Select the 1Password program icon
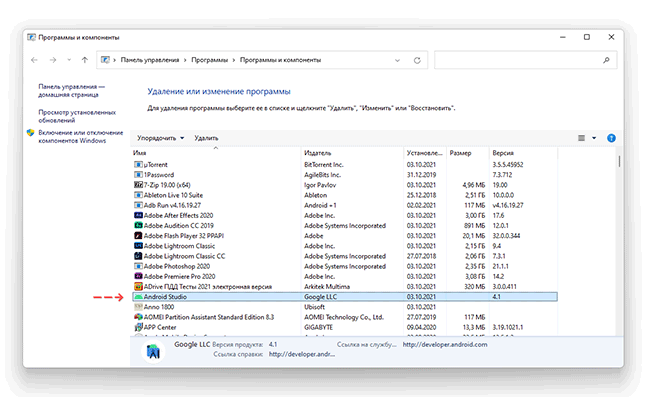 138,175
